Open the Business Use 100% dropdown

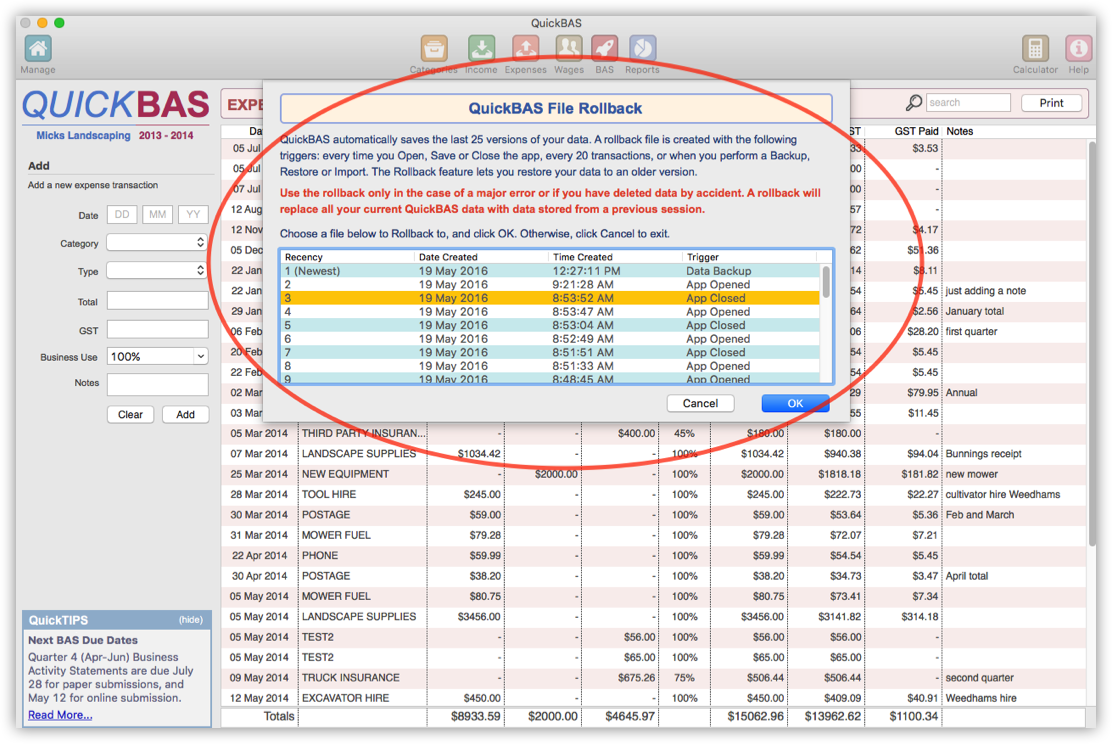tap(157, 357)
